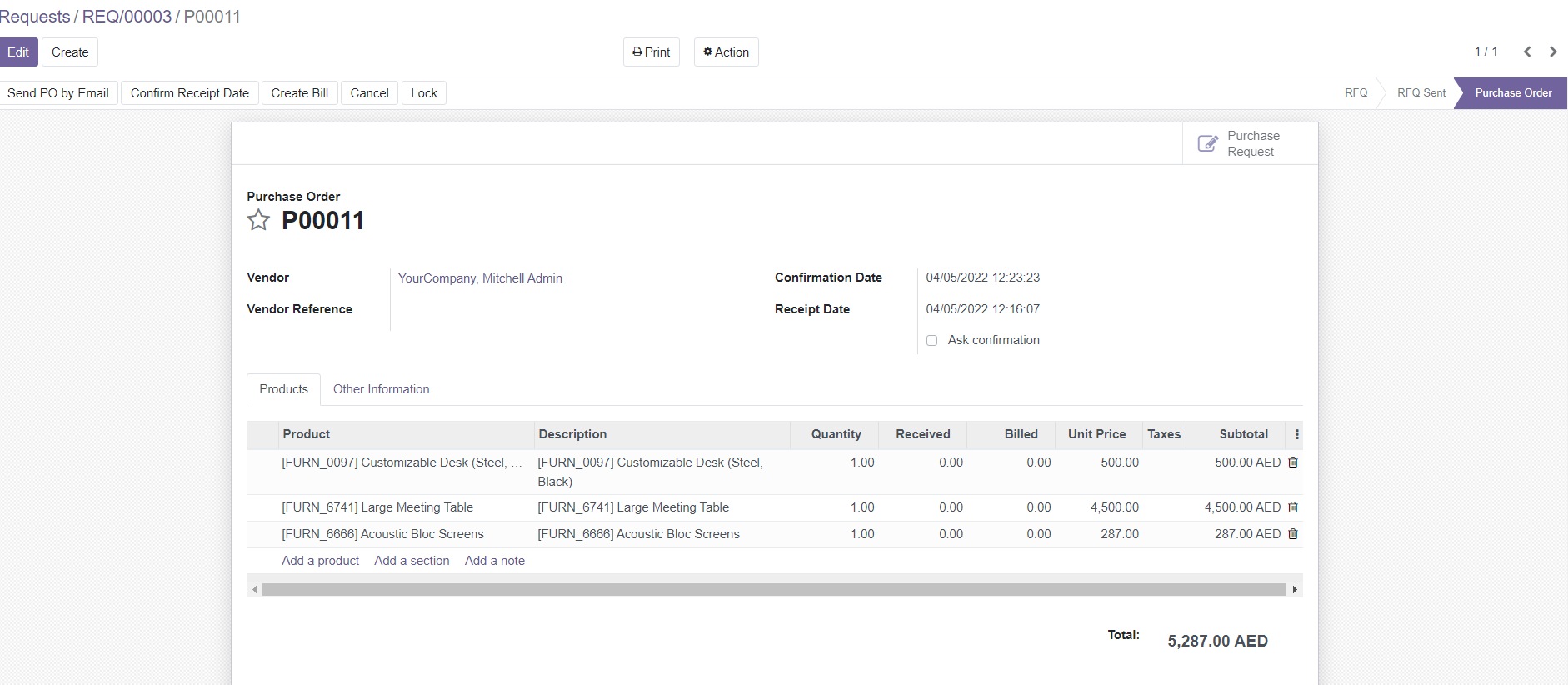
Task: Click the favorite star next to P00011
Action: (258, 220)
